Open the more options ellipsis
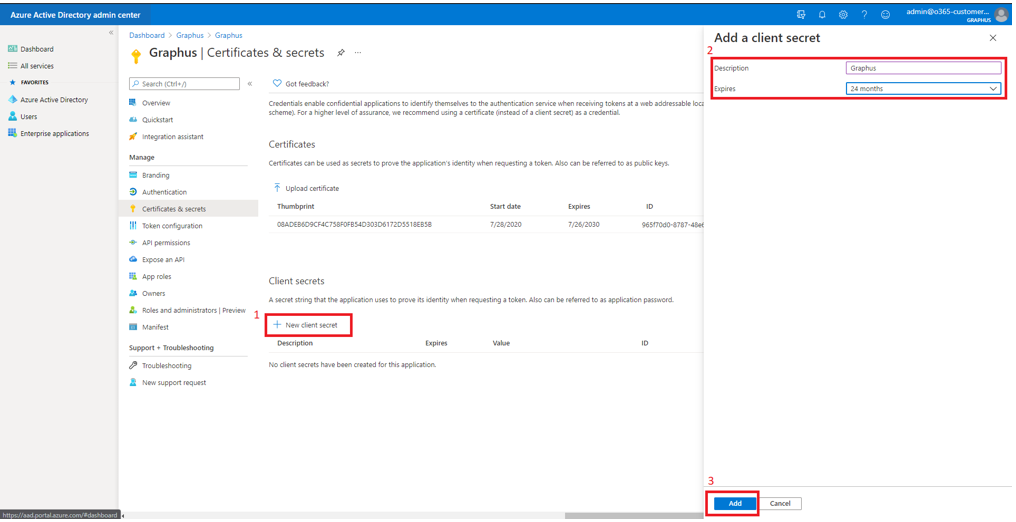 pos(358,53)
